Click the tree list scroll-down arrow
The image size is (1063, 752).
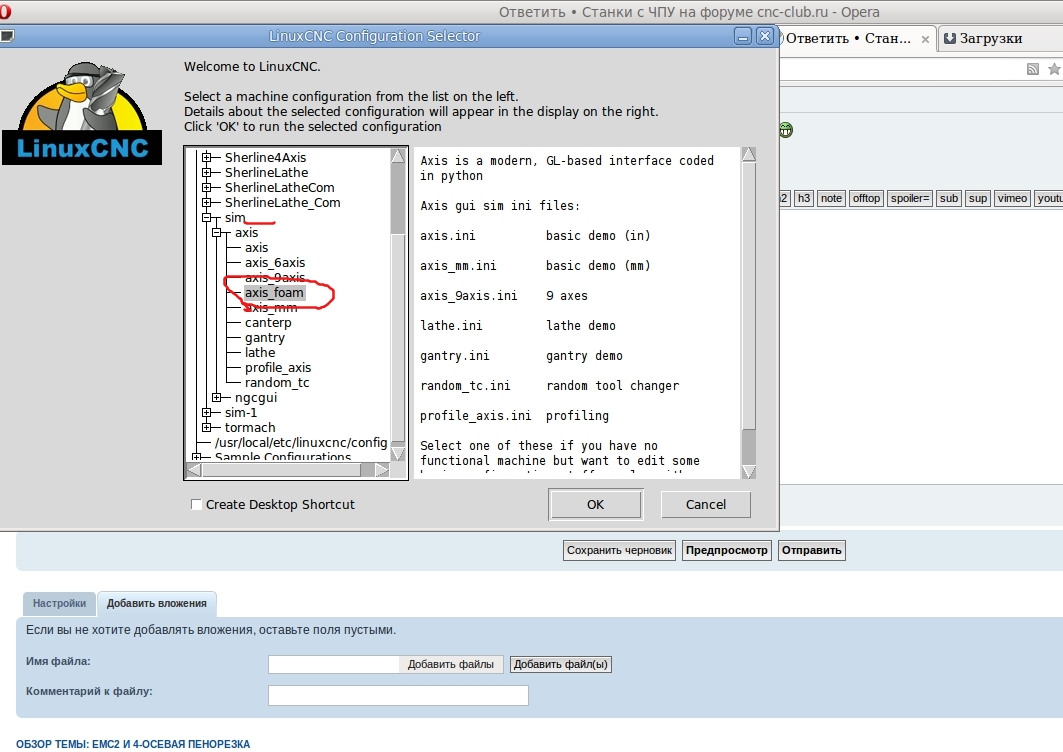click(398, 454)
